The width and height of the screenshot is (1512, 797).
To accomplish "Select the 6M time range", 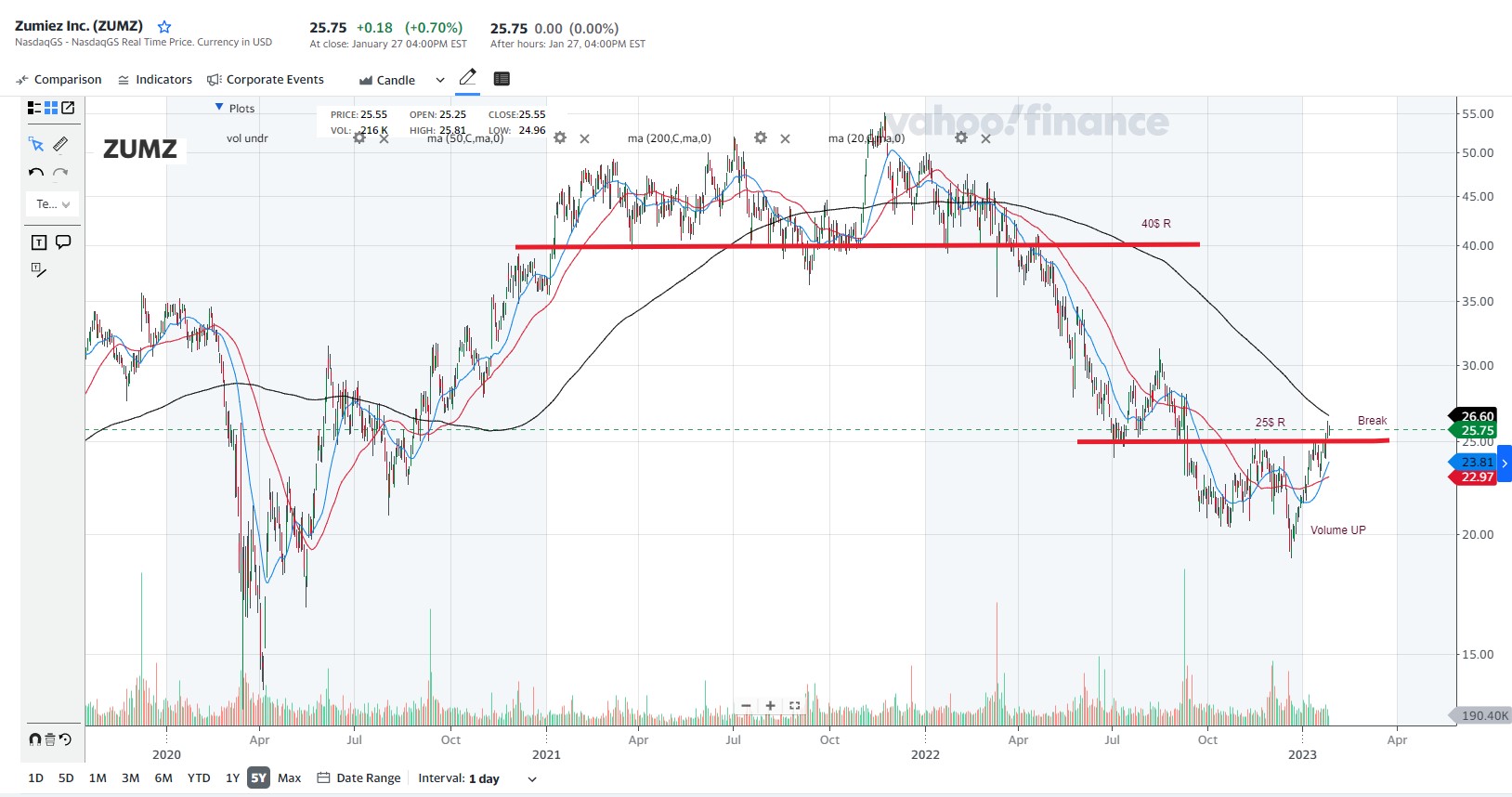I will (163, 778).
